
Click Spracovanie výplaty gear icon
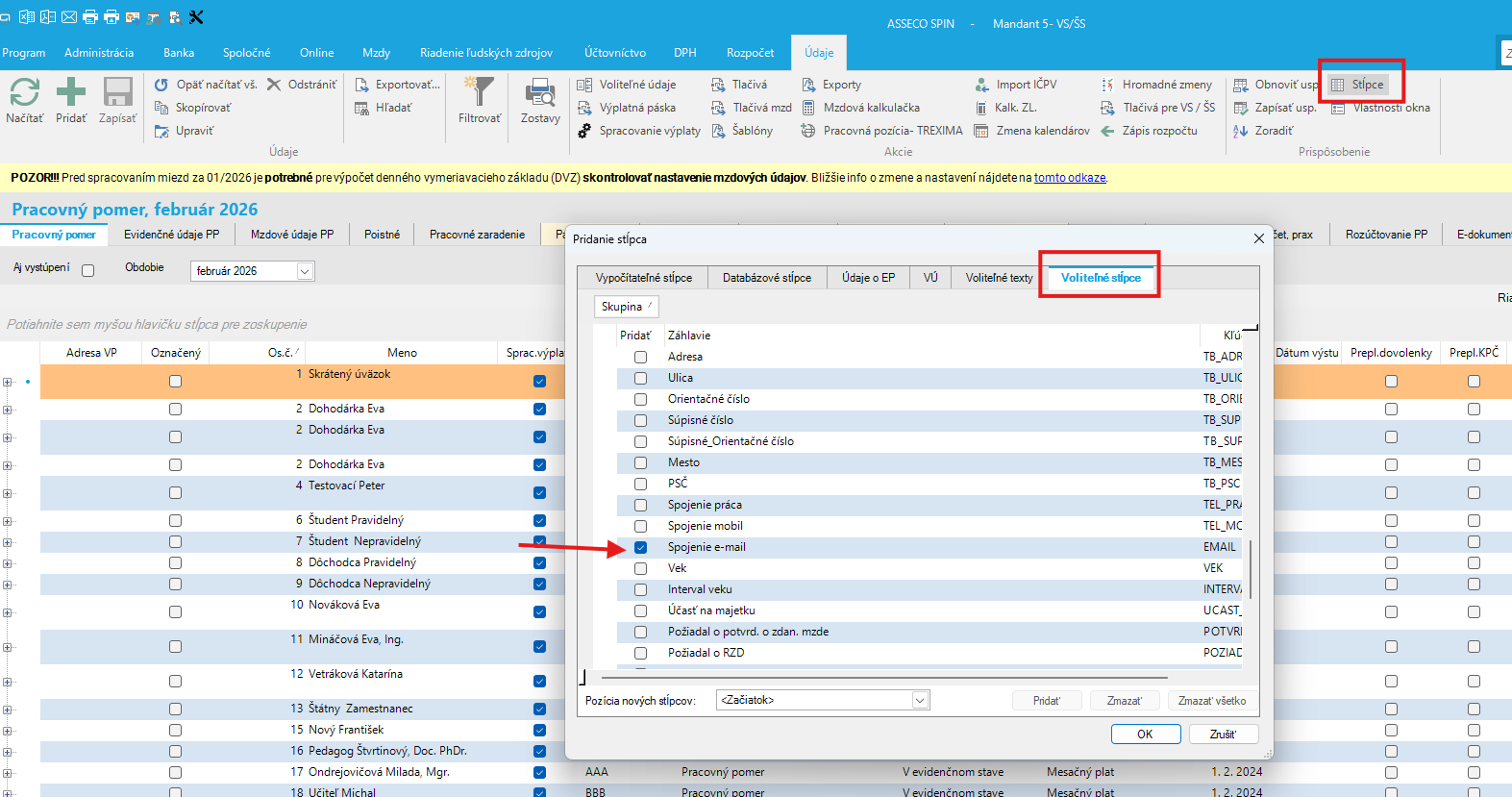coord(584,131)
